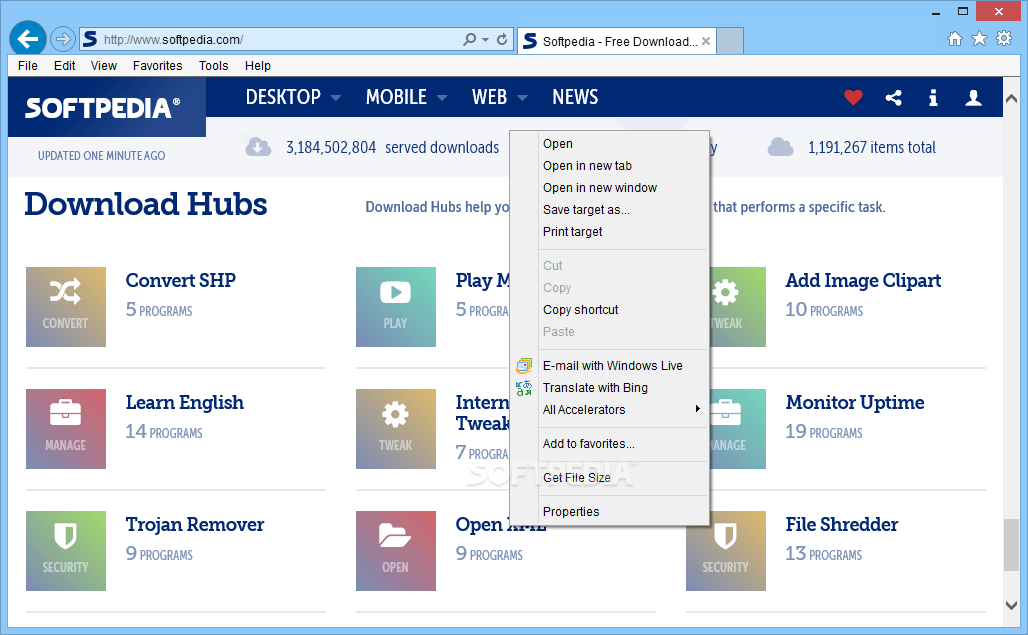Image resolution: width=1028 pixels, height=635 pixels.
Task: Open the Add Image Clipart hub link
Action: [863, 280]
